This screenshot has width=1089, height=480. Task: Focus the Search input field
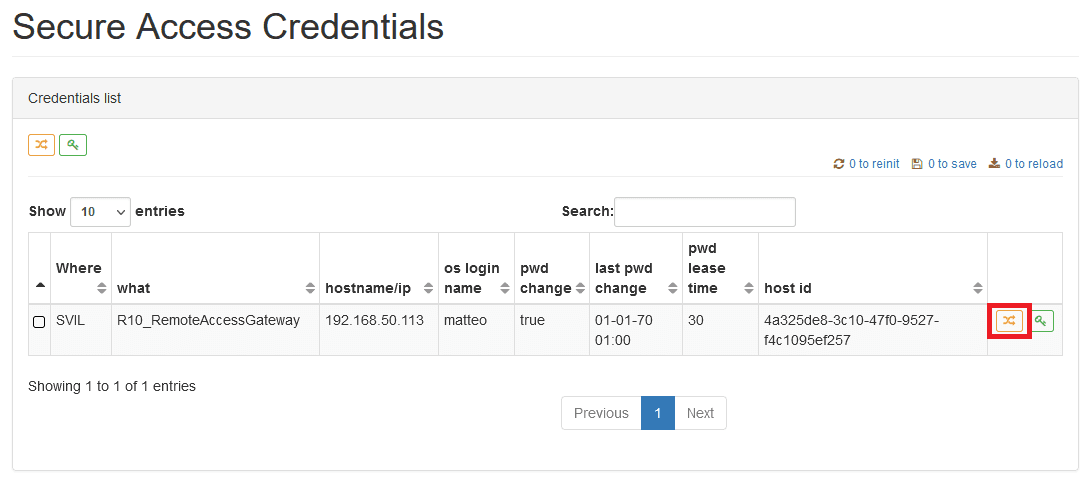click(x=705, y=212)
